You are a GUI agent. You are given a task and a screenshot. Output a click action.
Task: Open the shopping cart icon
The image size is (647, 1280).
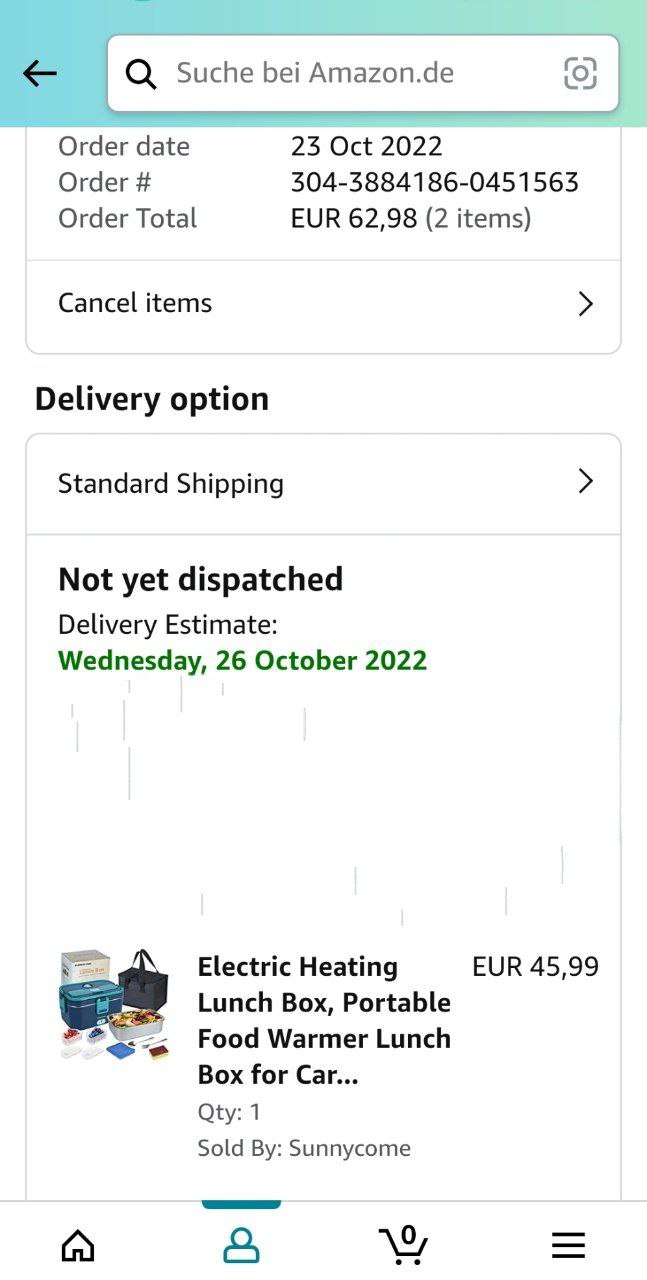[x=404, y=1245]
